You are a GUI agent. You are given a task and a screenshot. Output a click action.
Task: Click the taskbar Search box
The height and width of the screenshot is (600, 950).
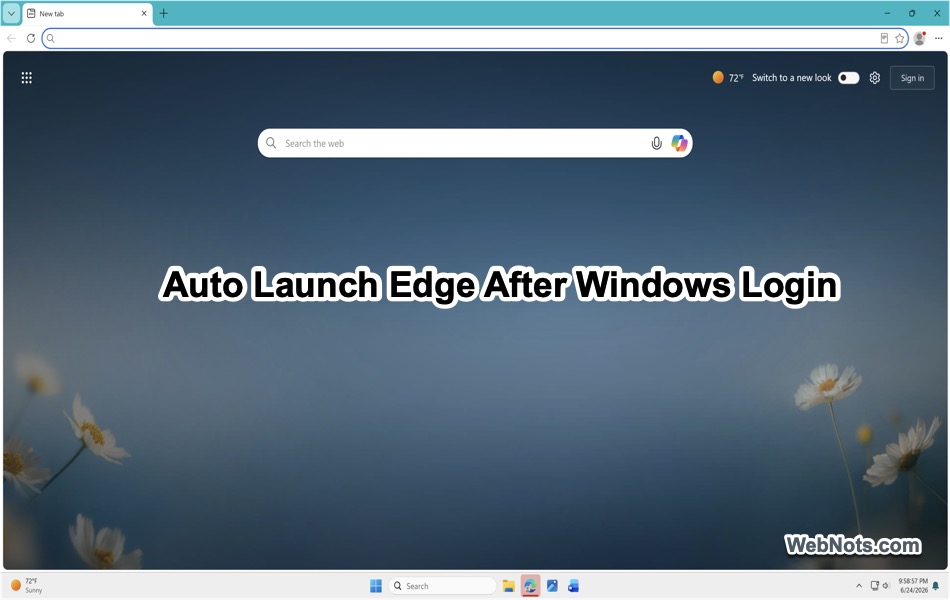(x=442, y=585)
